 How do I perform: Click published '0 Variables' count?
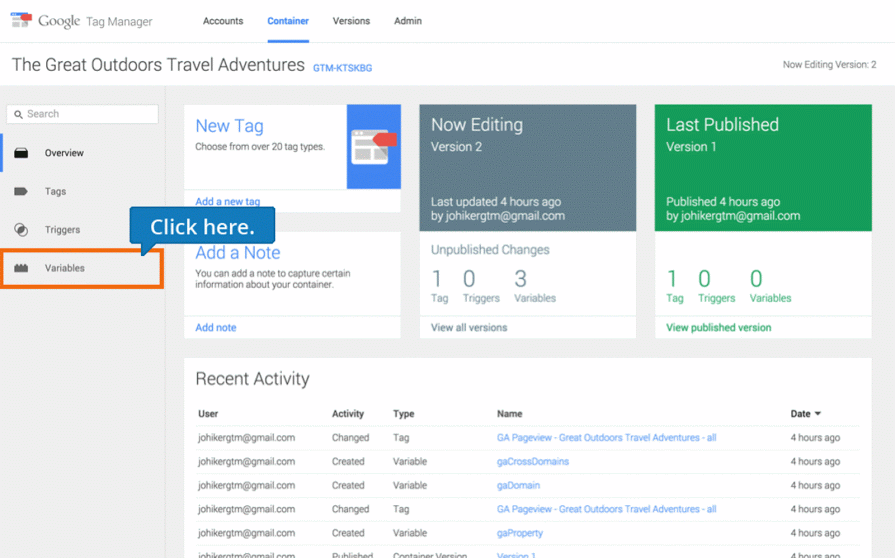click(x=771, y=286)
